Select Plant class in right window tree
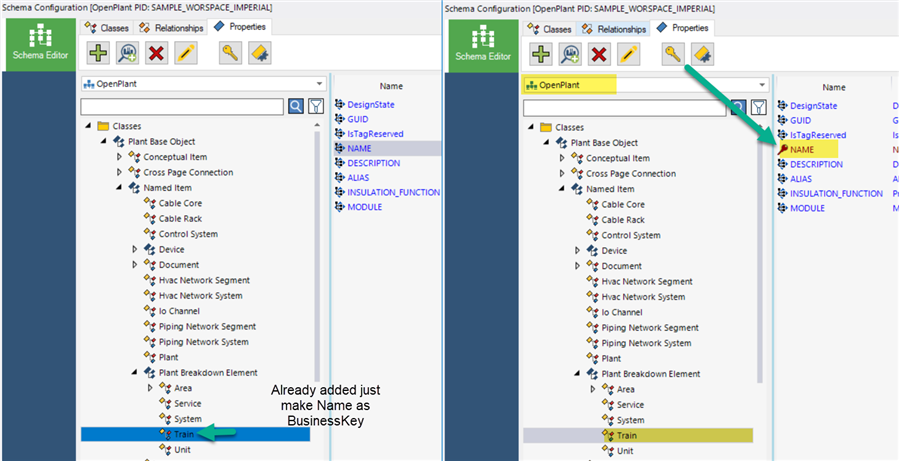The height and width of the screenshot is (461, 899). 611,358
